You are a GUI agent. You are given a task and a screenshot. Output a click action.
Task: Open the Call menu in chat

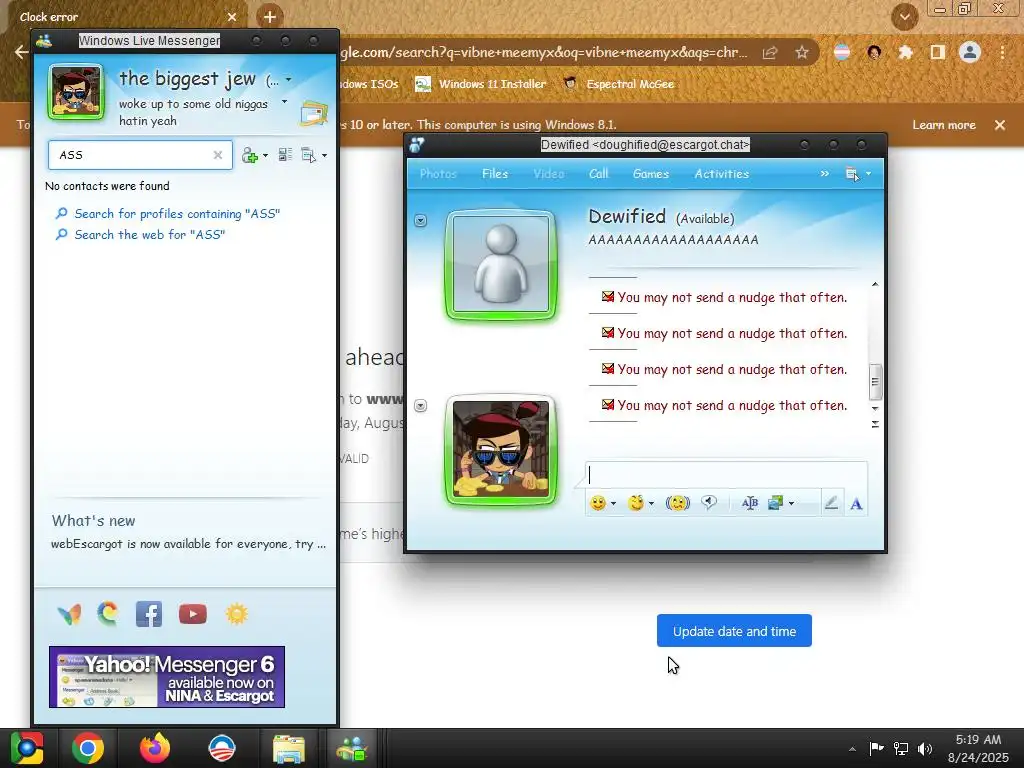point(598,174)
